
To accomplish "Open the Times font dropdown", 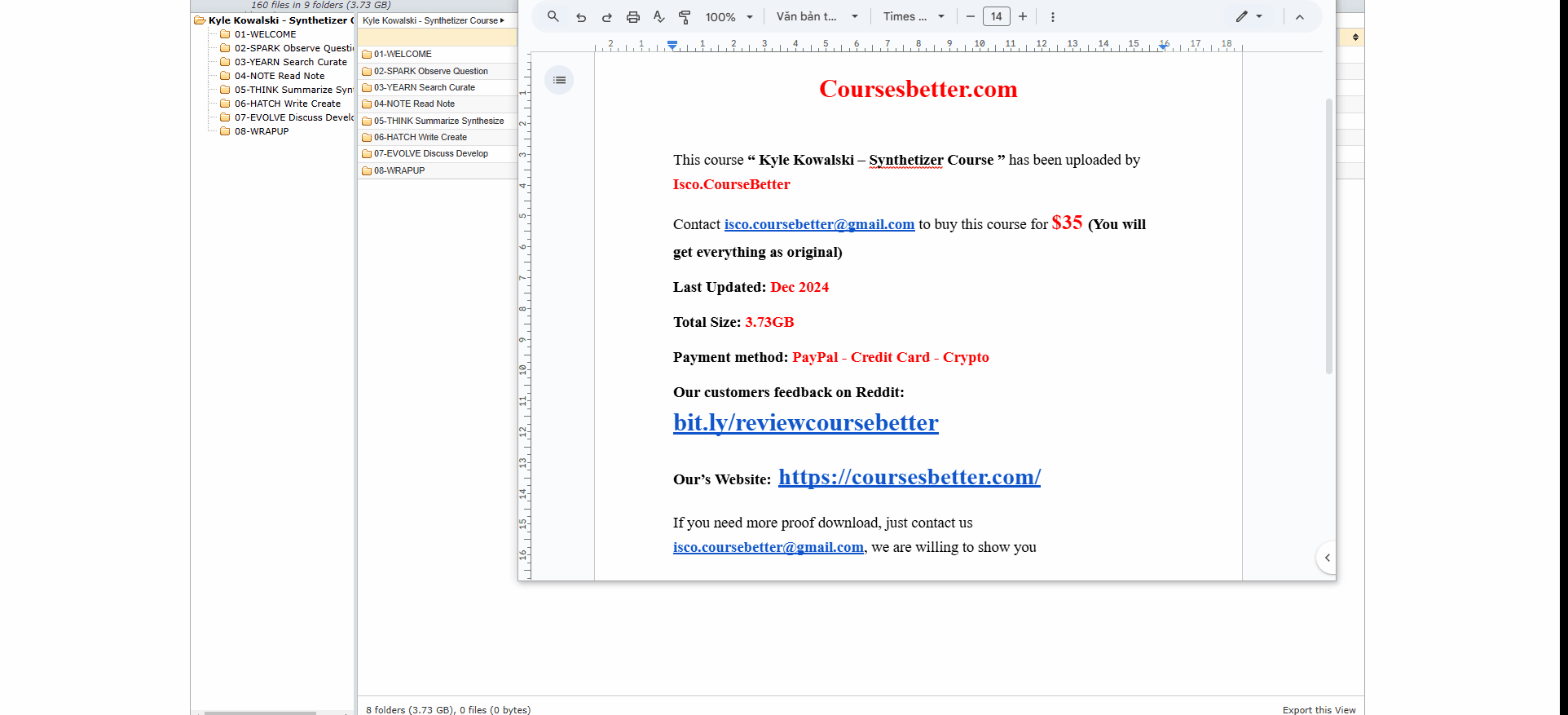I will point(914,17).
